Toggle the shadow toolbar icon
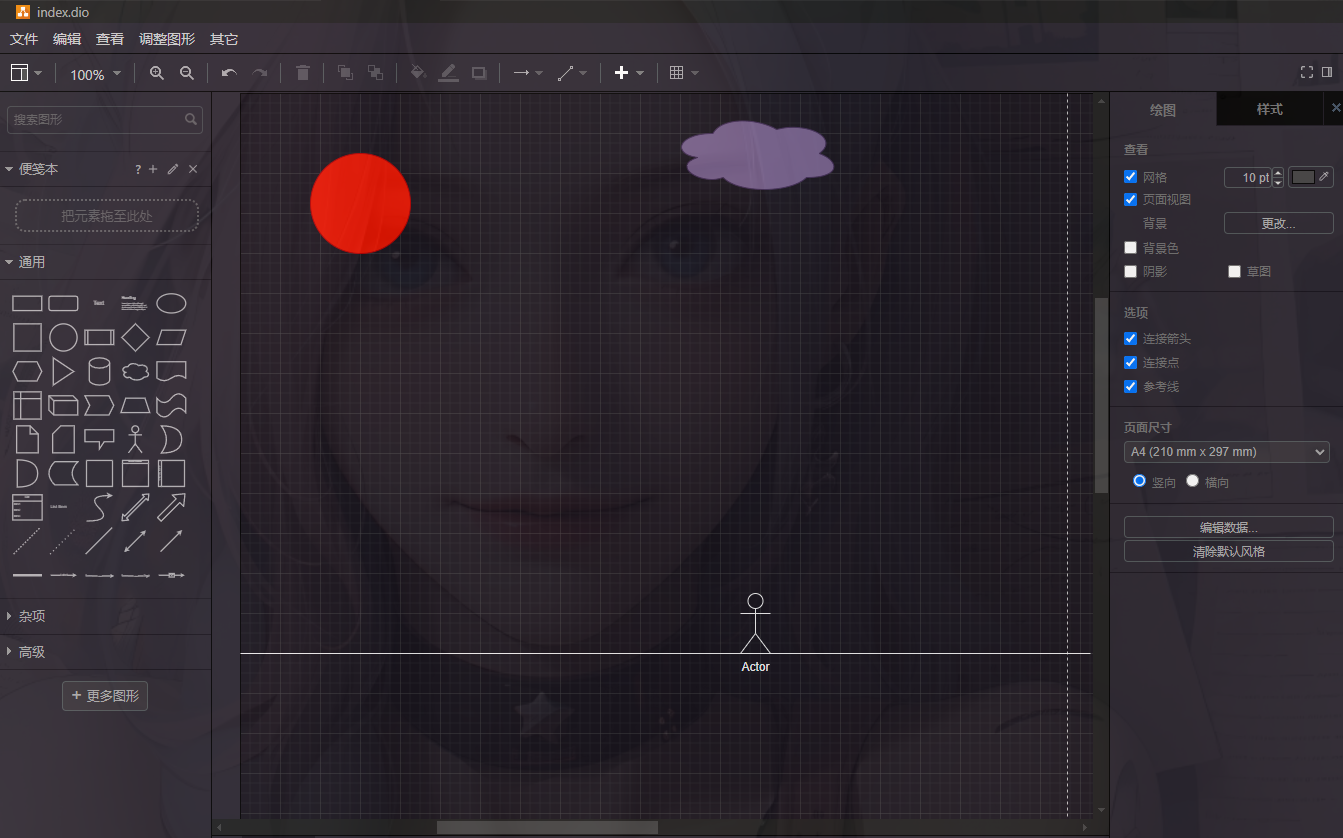 [x=479, y=73]
